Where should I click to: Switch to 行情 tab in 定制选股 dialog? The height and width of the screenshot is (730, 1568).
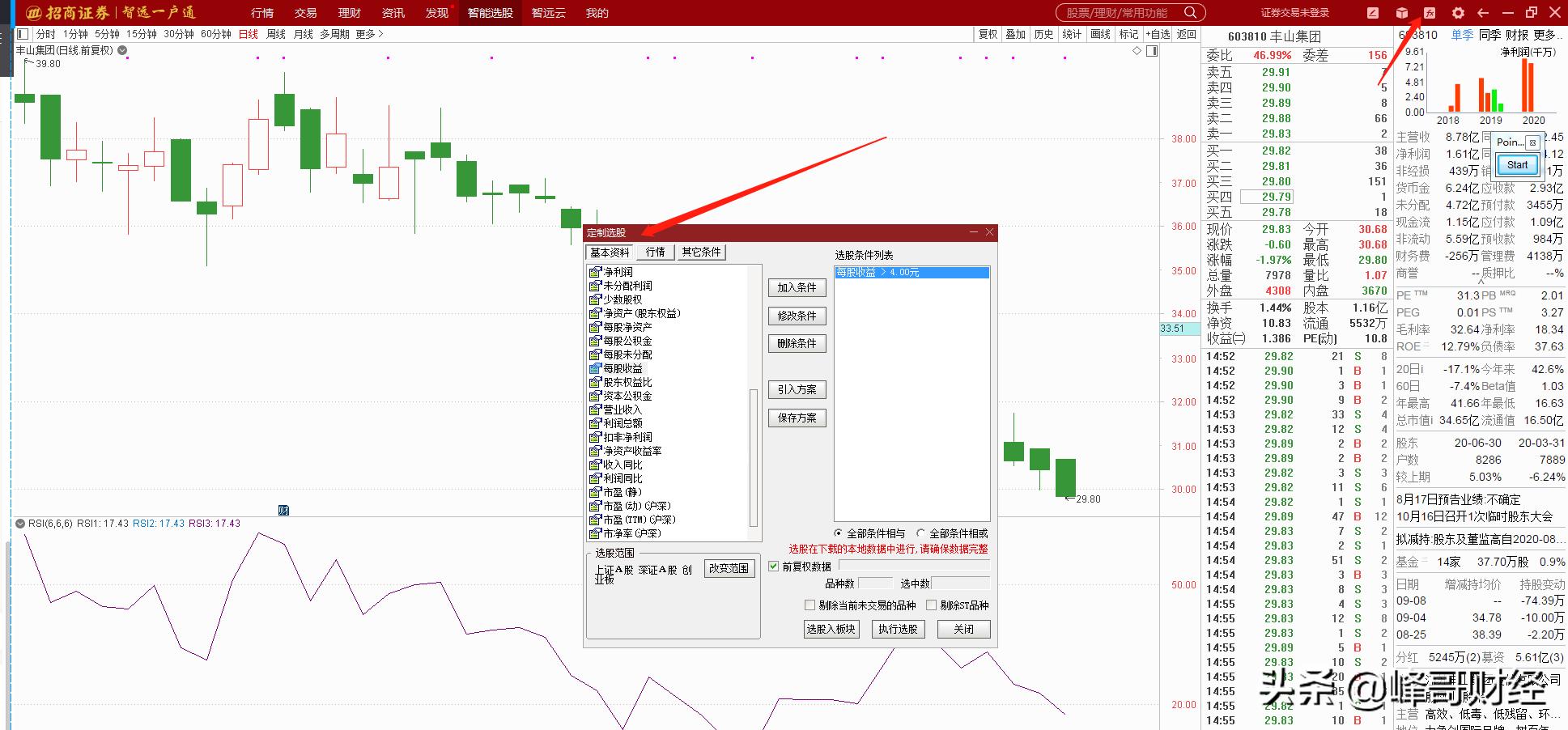click(x=656, y=253)
